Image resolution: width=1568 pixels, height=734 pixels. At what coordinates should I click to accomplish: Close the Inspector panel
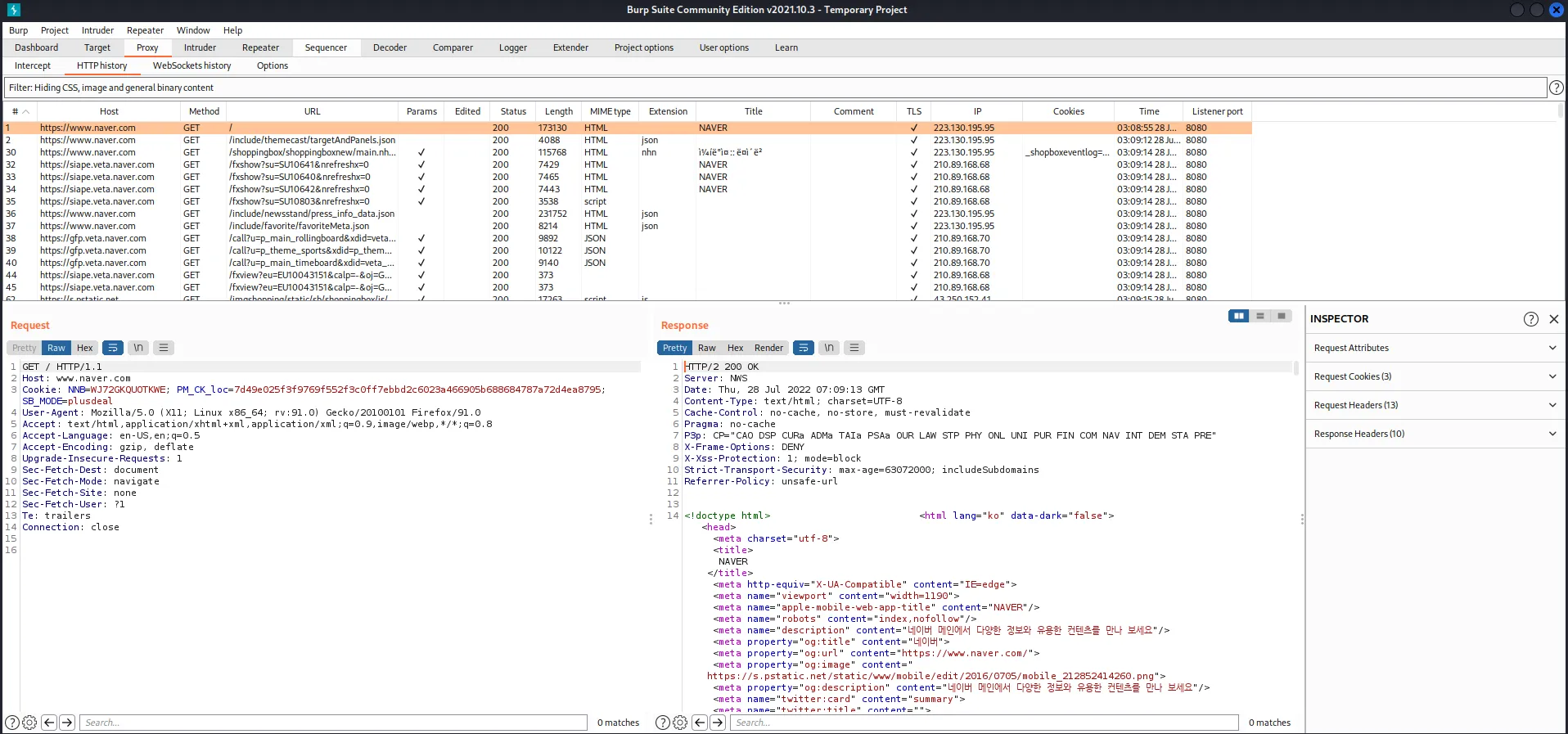[1554, 319]
